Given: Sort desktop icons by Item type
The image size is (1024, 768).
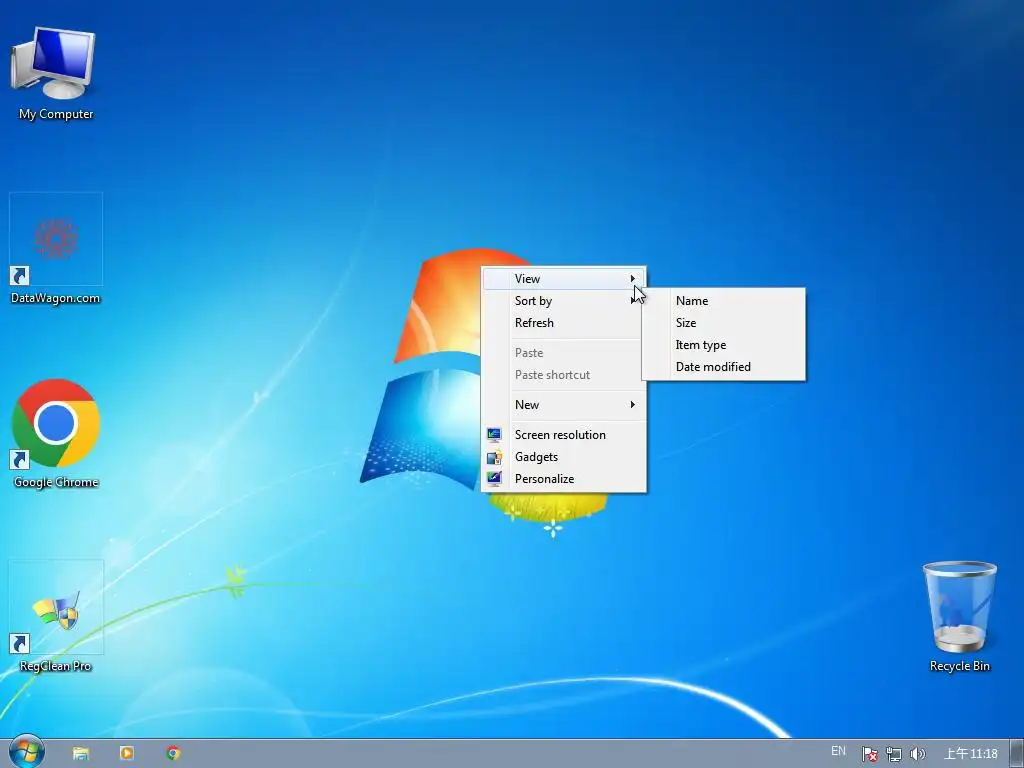Looking at the screenshot, I should click(724, 345).
